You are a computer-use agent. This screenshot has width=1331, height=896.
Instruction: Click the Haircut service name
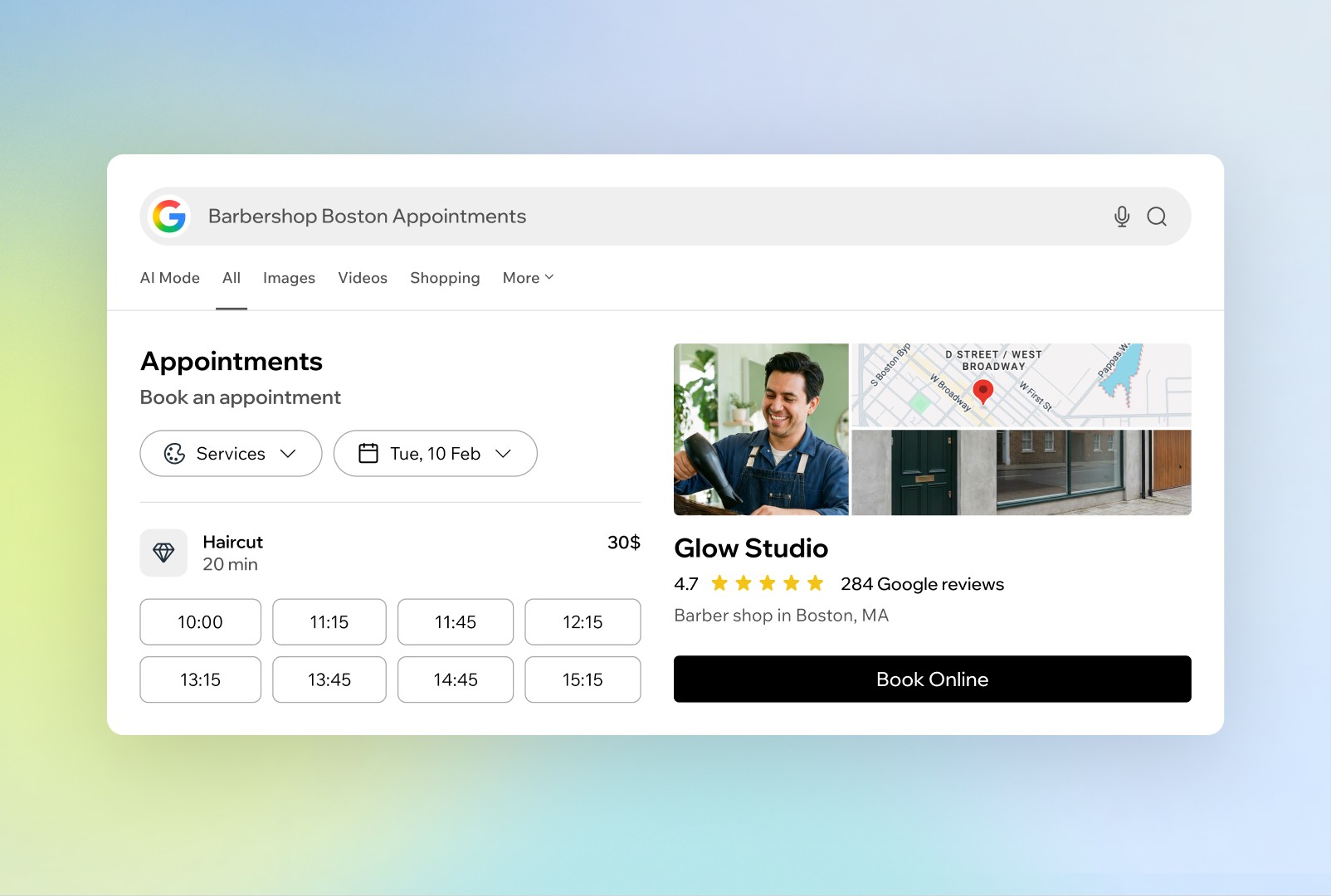click(232, 542)
